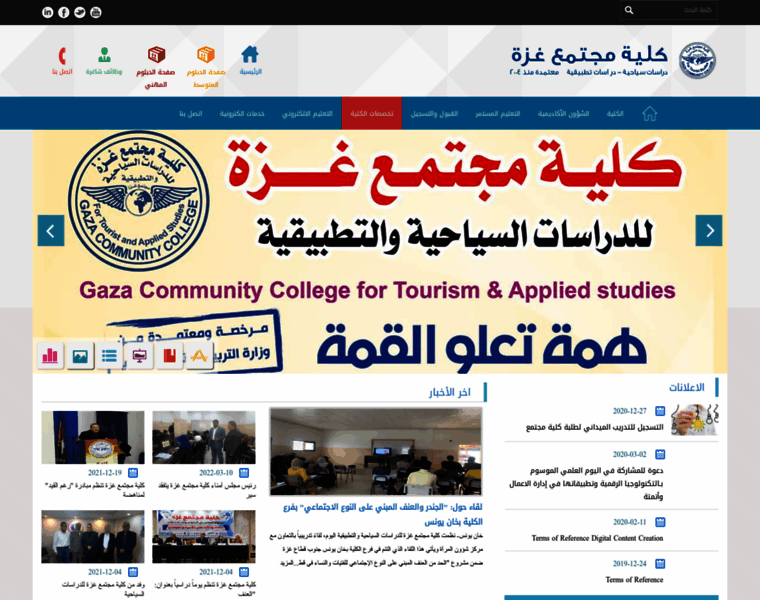Click the teal picture gallery icon

tap(80, 356)
